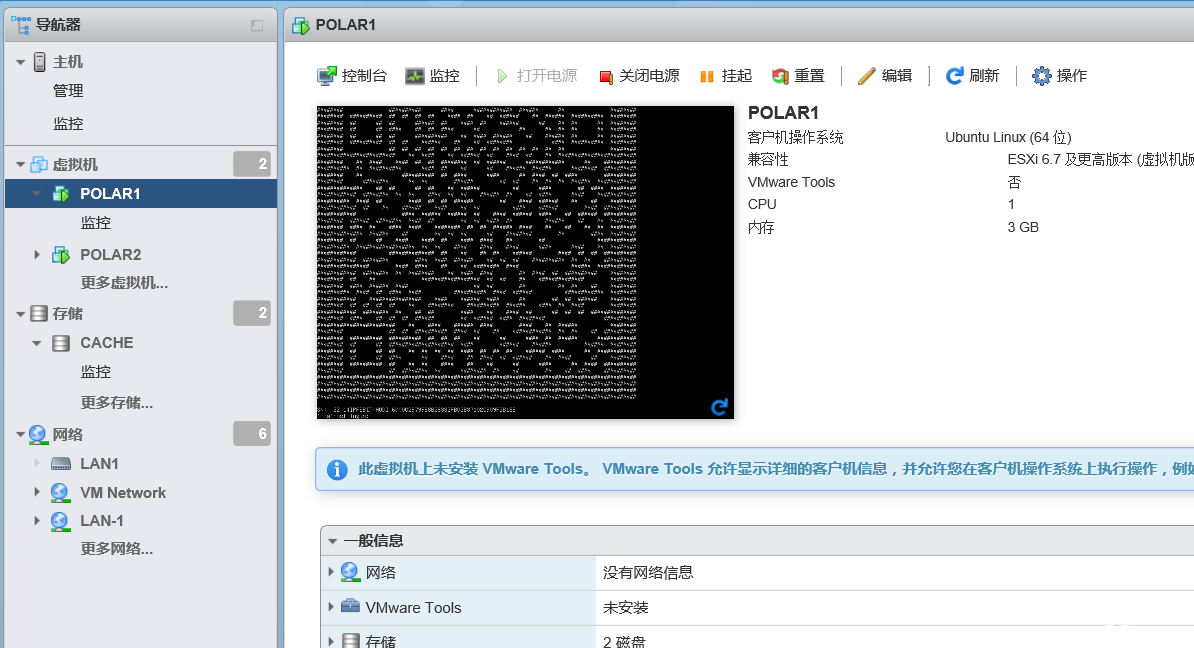Select POLAR1 in the navigator tree
The image size is (1194, 648).
coord(110,194)
